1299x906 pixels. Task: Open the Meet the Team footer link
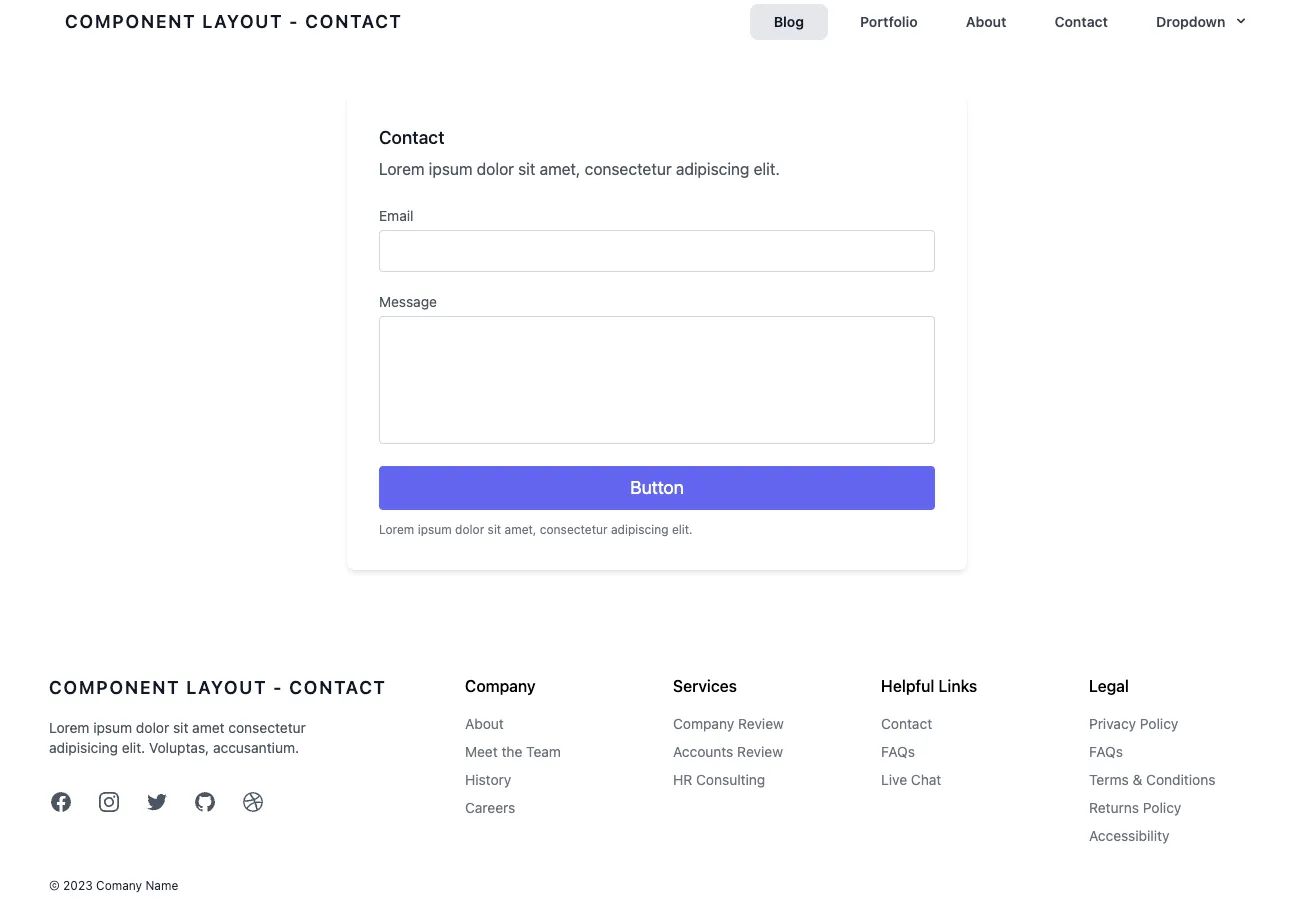tap(512, 752)
